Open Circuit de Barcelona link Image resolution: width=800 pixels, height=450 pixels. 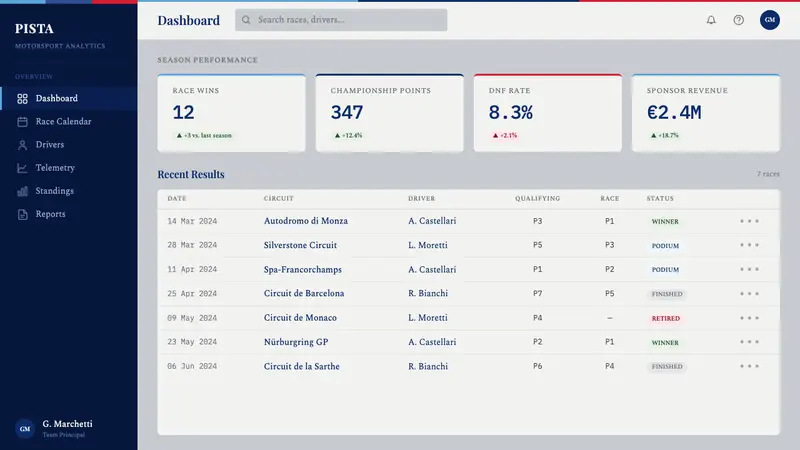(304, 293)
